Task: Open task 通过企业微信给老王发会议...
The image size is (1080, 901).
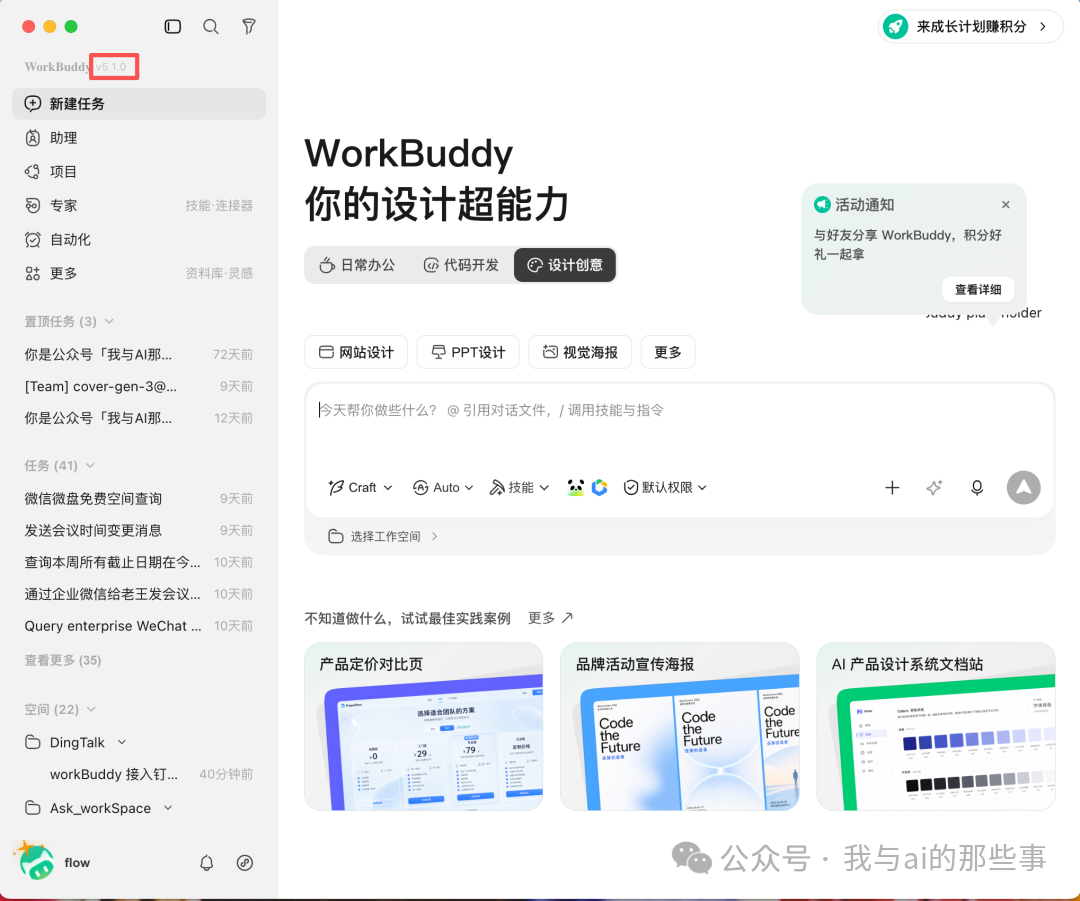Action: click(138, 594)
